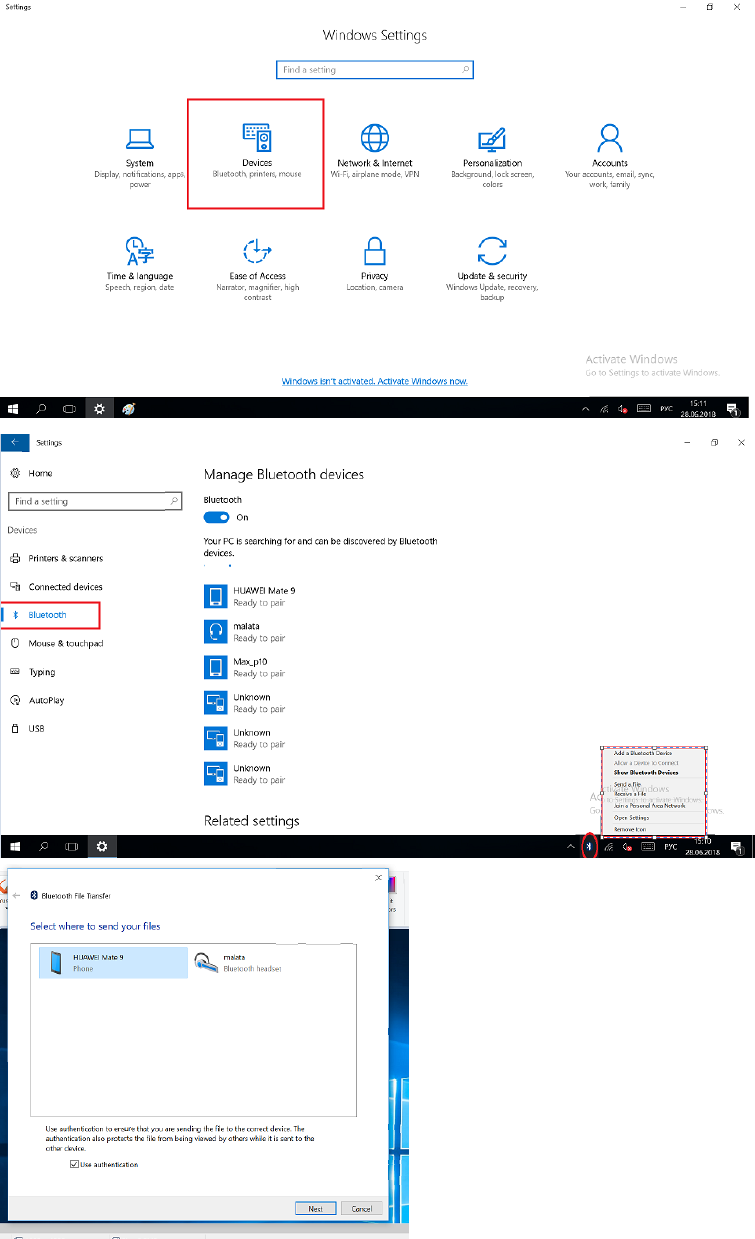
Task: Open the Privacy padlock tile
Action: click(375, 264)
